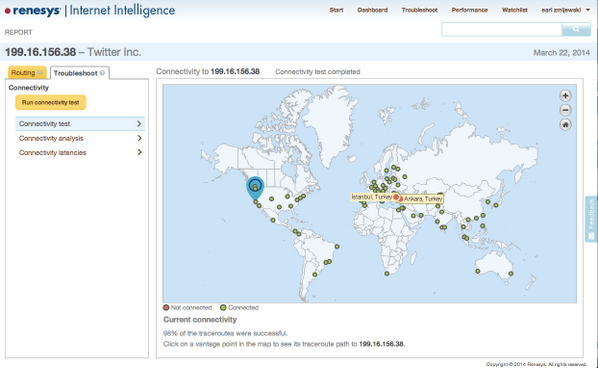Reset map to home view
This screenshot has height=368, width=598.
click(565, 125)
